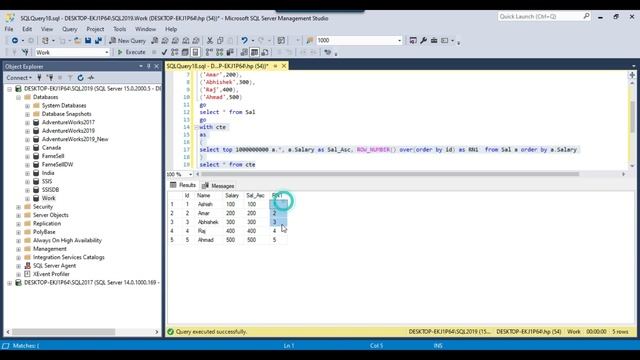Click the Execute button

point(131,52)
